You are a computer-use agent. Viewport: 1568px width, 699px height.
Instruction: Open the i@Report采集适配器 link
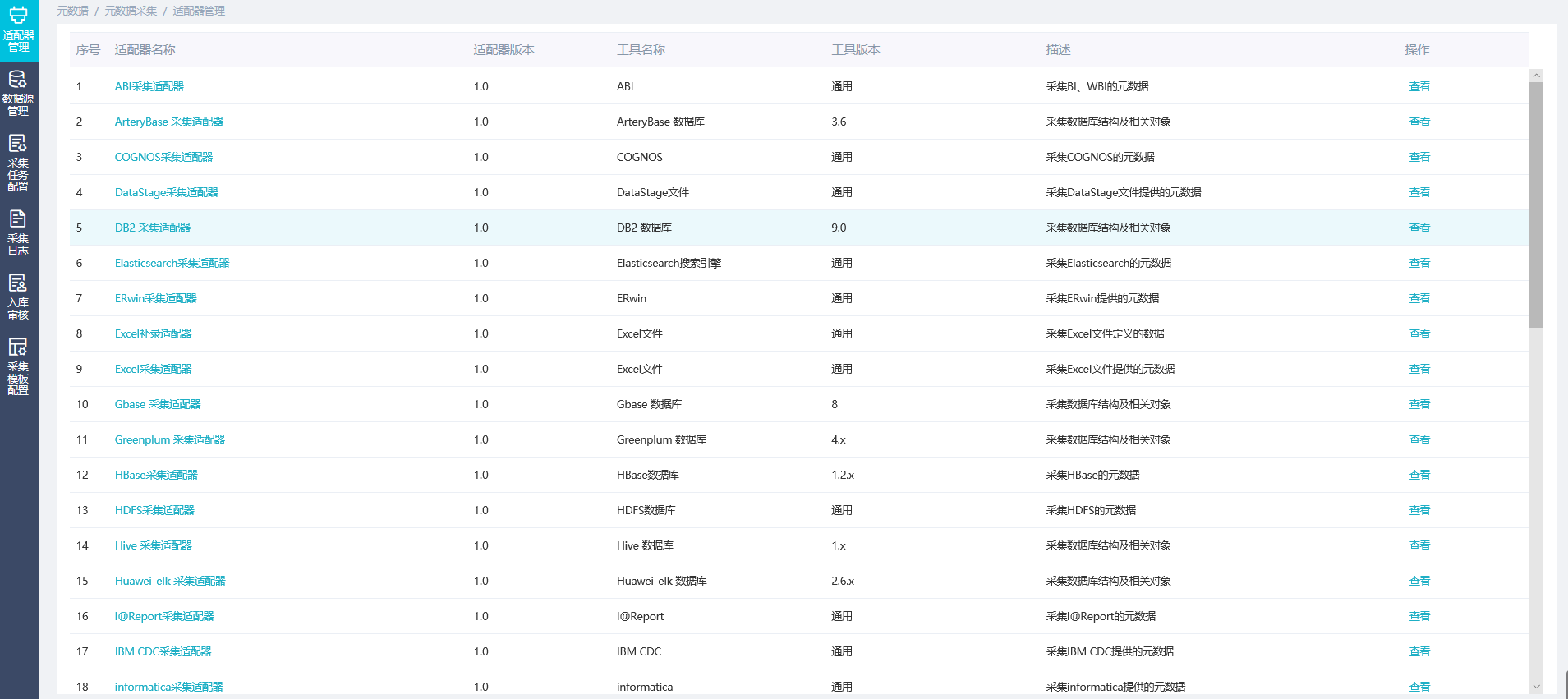pyautogui.click(x=164, y=616)
